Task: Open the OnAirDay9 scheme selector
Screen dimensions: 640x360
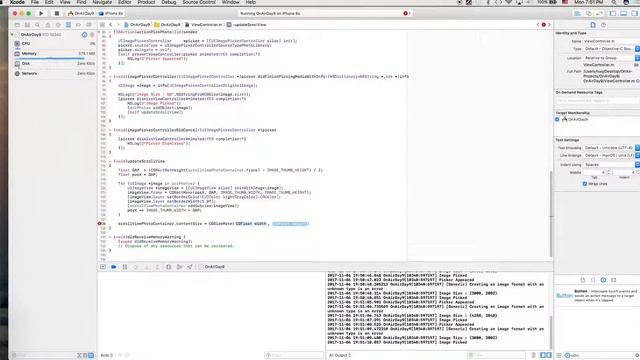Action: (x=81, y=13)
